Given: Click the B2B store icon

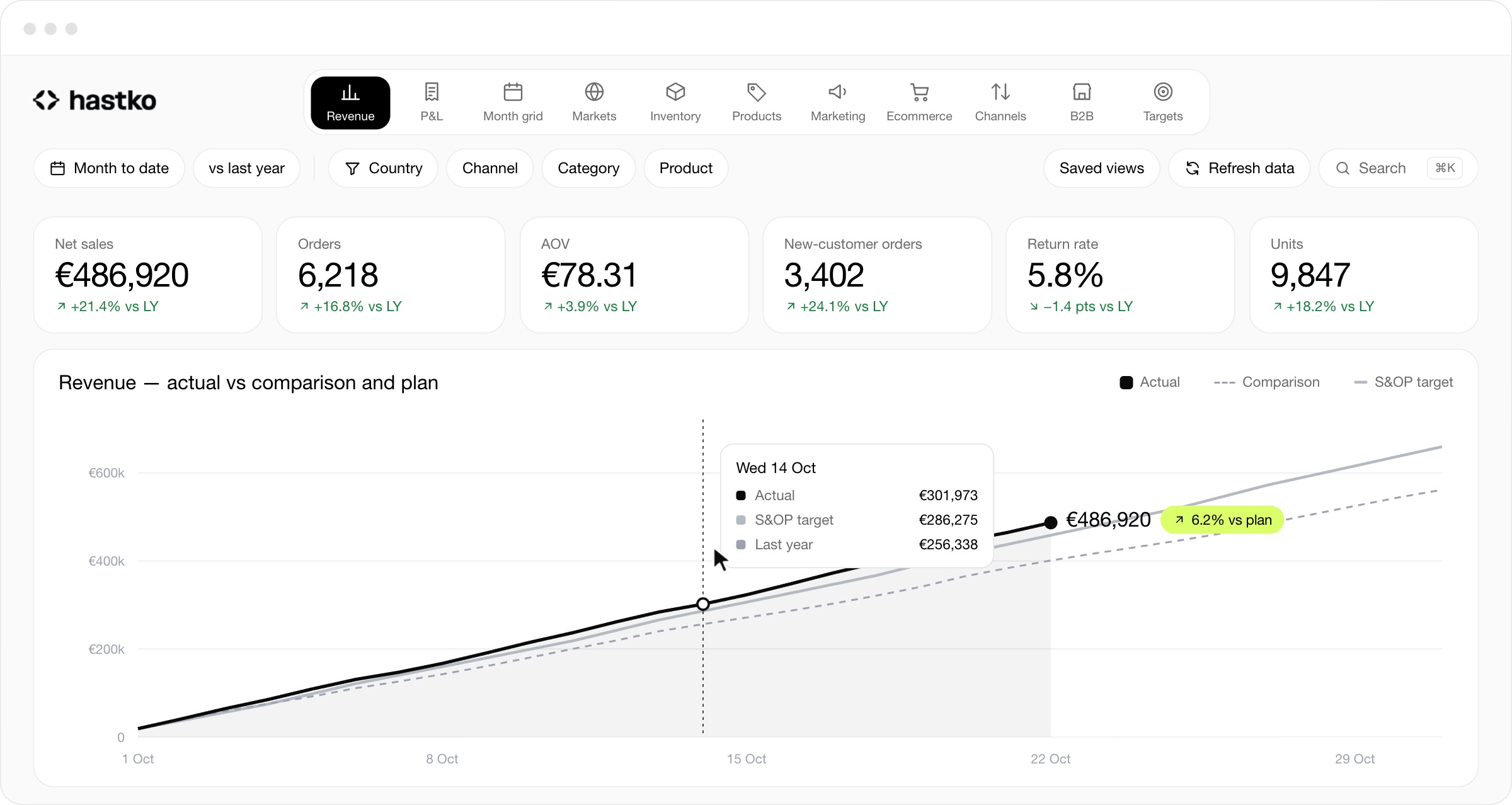Looking at the screenshot, I should click(1082, 92).
